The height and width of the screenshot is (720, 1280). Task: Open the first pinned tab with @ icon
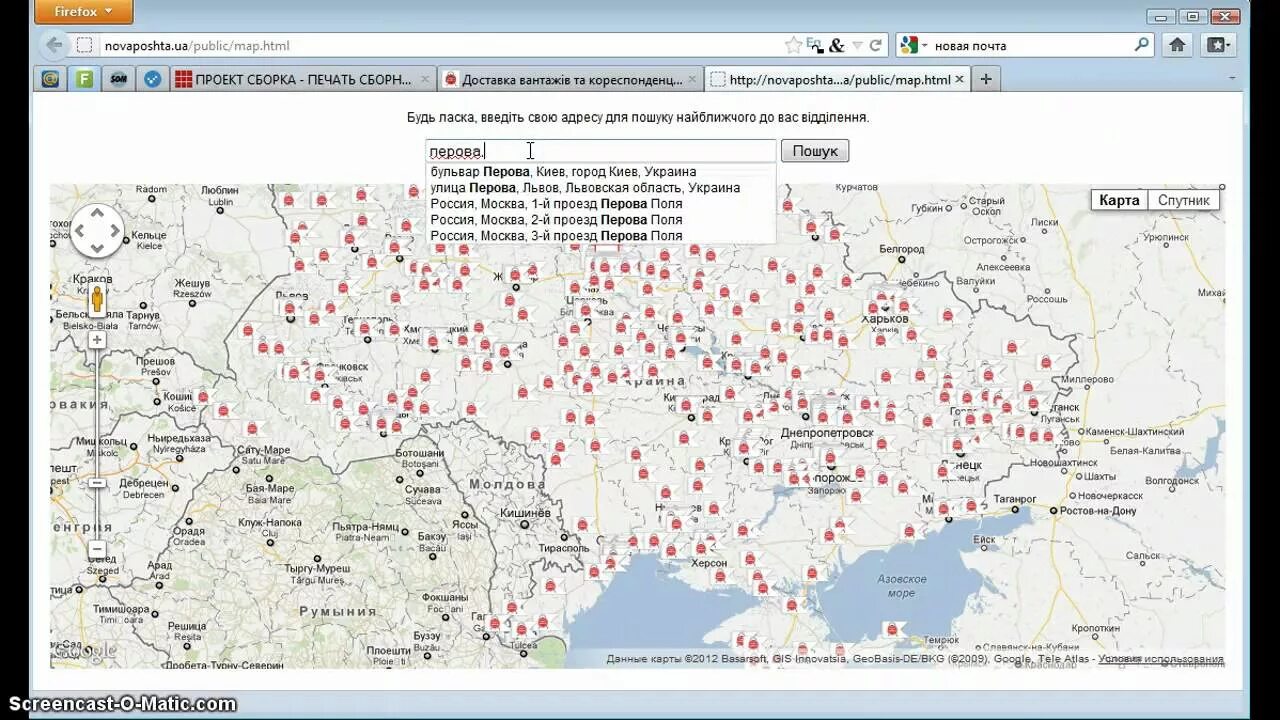click(49, 79)
